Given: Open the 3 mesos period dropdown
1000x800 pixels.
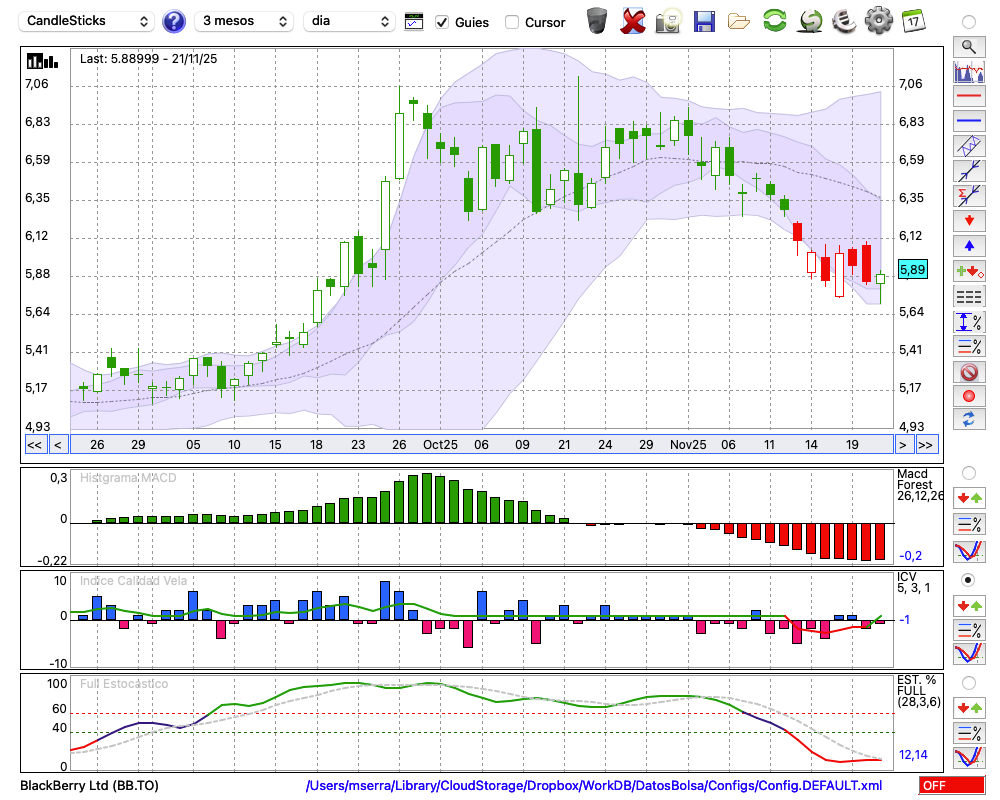Looking at the screenshot, I should (245, 21).
